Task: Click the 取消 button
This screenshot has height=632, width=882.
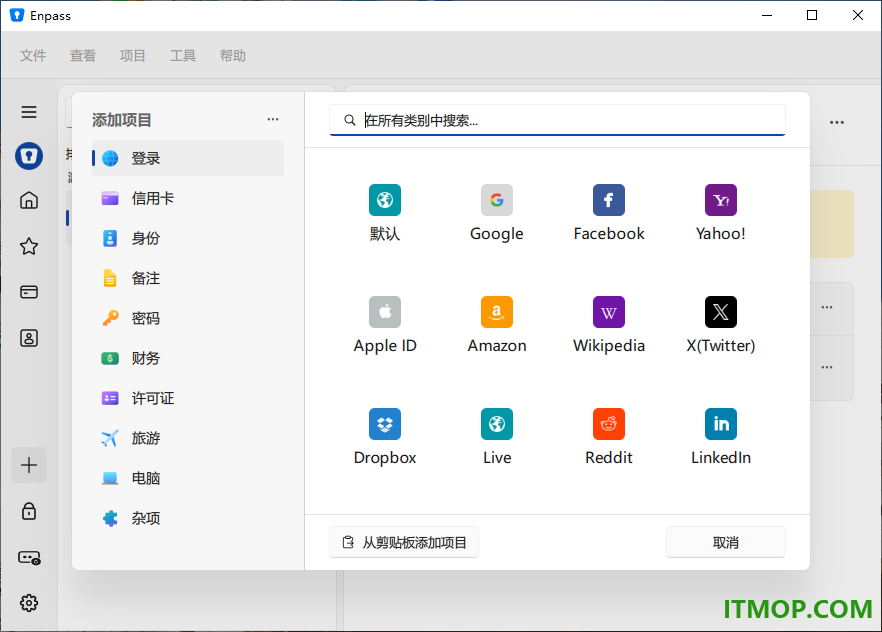Action: (x=726, y=542)
